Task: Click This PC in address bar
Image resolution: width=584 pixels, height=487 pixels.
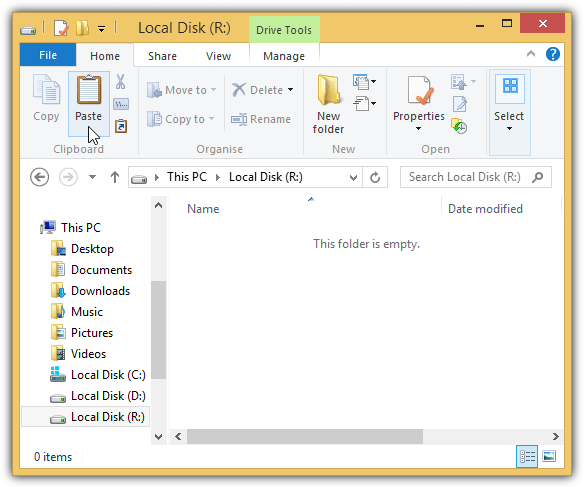Action: click(x=187, y=177)
